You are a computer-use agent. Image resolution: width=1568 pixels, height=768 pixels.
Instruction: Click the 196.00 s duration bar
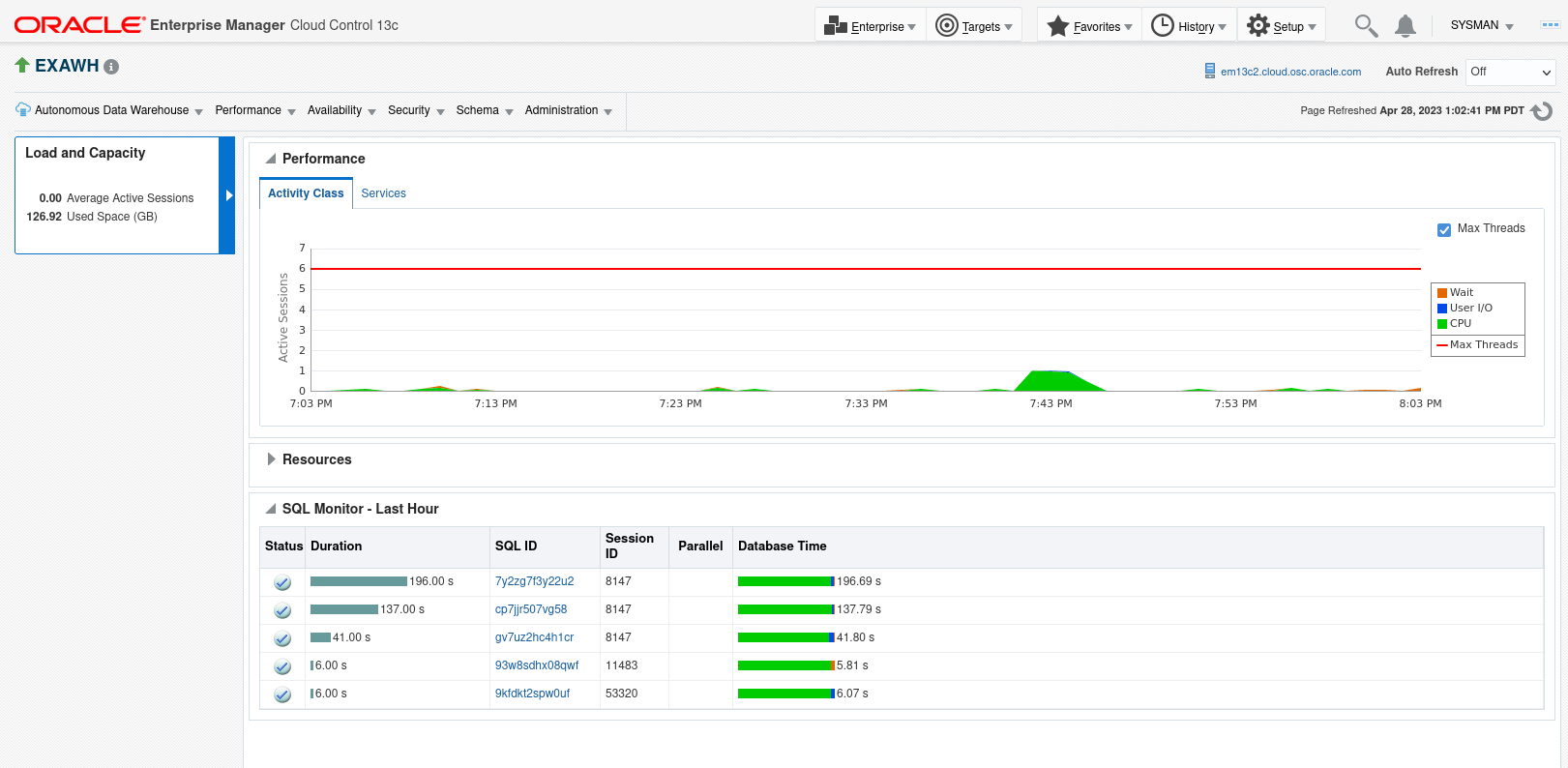coord(359,581)
